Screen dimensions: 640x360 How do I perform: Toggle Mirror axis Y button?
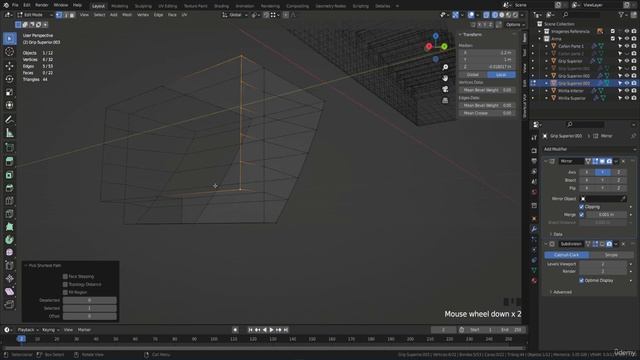pyautogui.click(x=602, y=172)
